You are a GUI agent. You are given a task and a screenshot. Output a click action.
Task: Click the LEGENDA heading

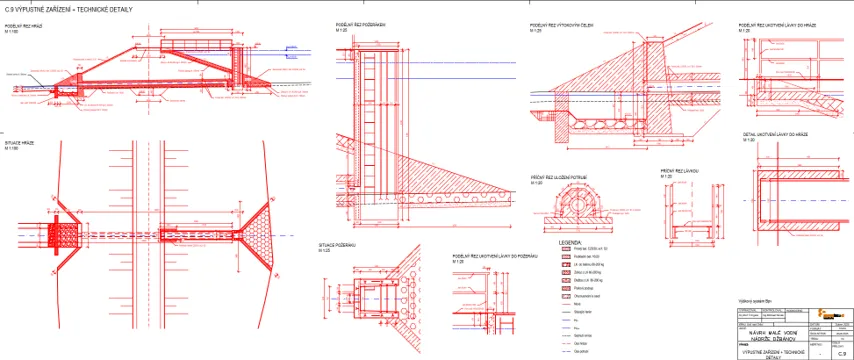click(x=570, y=242)
